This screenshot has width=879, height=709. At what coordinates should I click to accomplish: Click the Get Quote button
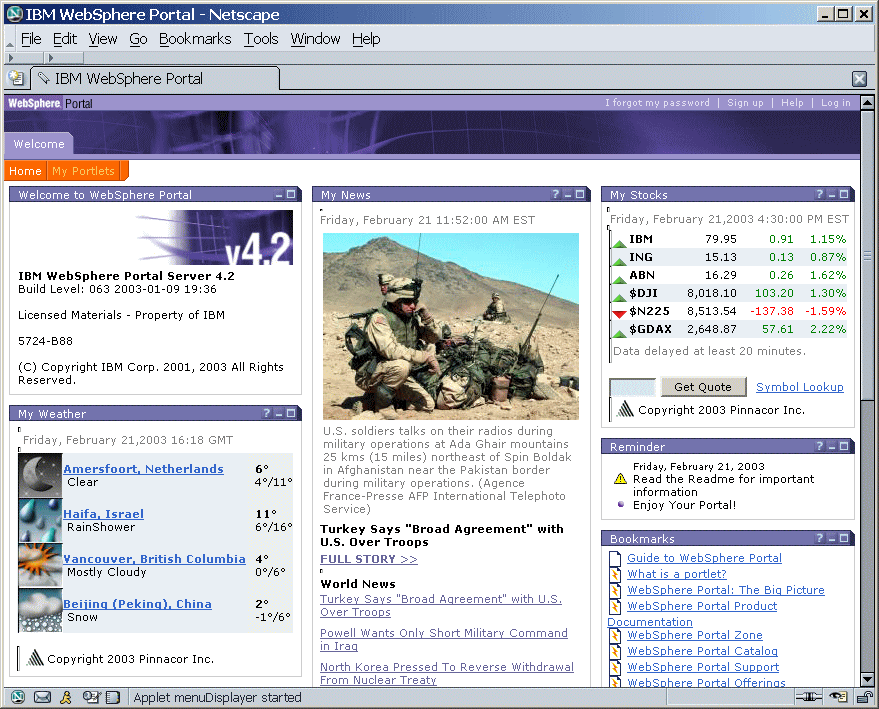[x=703, y=387]
